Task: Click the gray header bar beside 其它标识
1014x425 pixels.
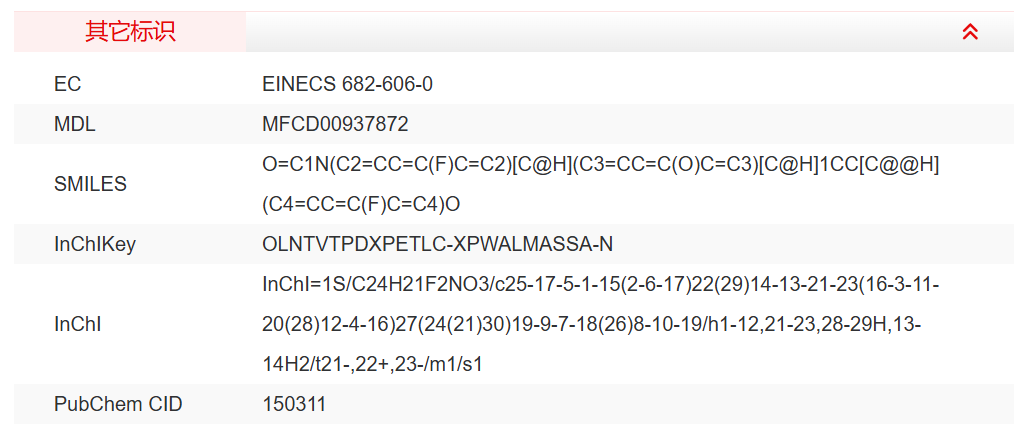Action: (600, 32)
